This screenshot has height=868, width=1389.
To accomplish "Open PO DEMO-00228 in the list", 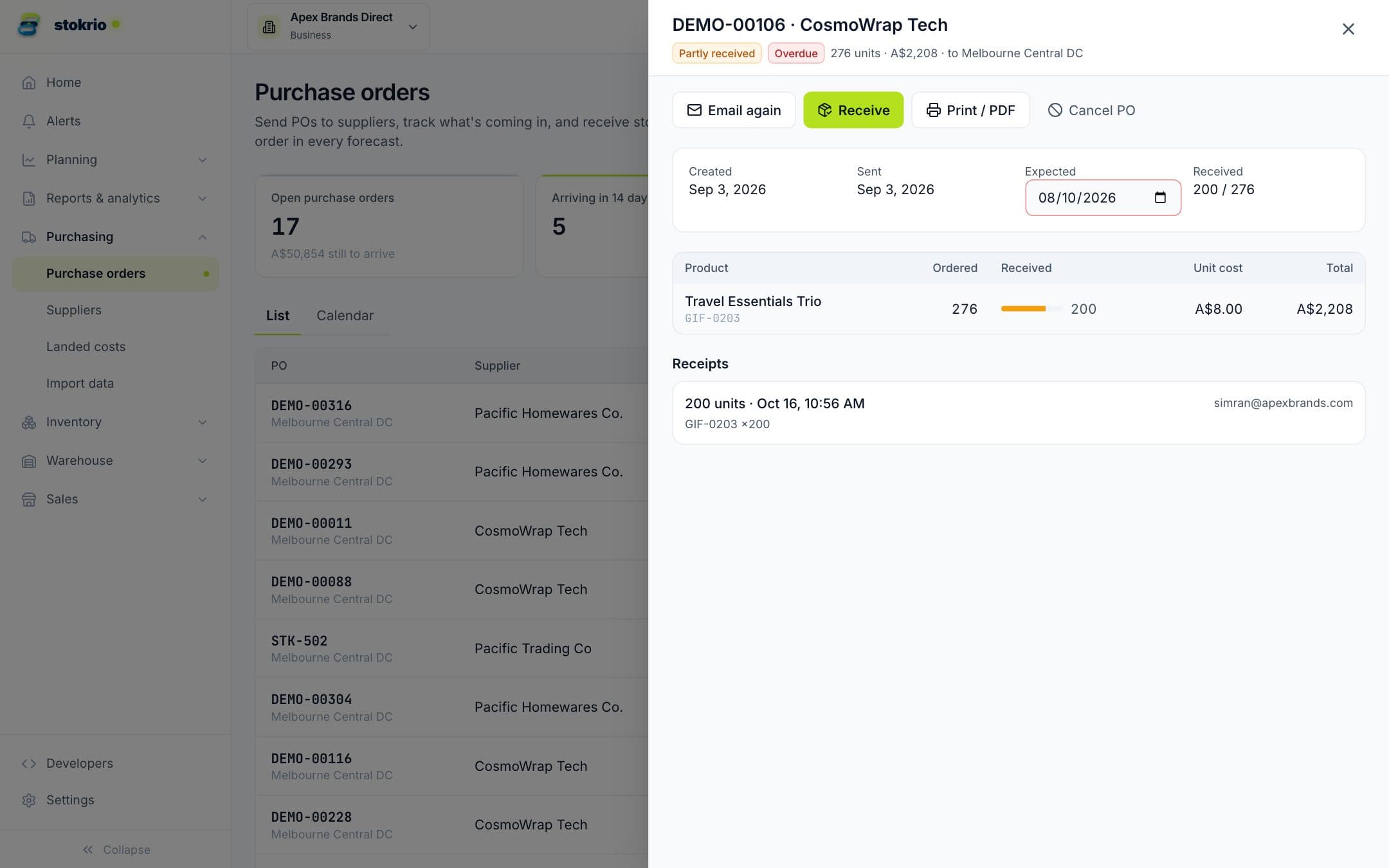I will [x=311, y=817].
